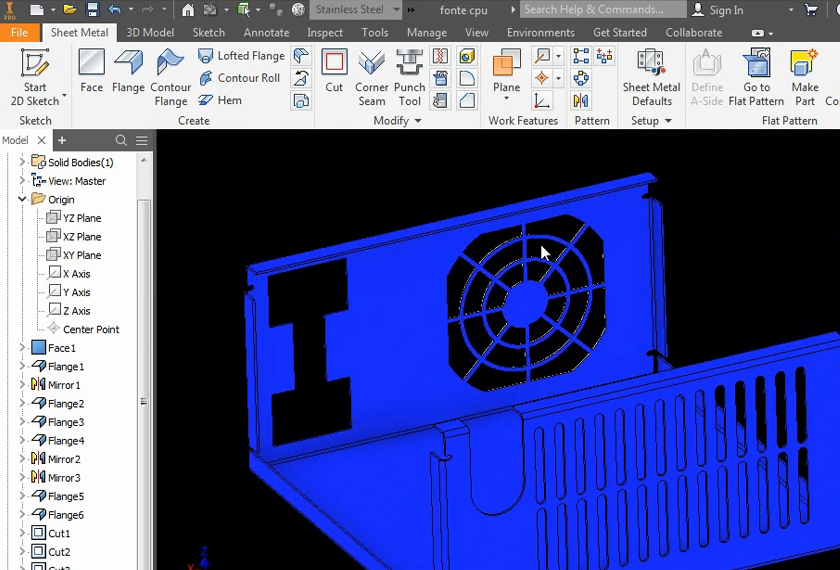Switch to the 3D Model tab
This screenshot has height=570, width=840.
[x=150, y=32]
